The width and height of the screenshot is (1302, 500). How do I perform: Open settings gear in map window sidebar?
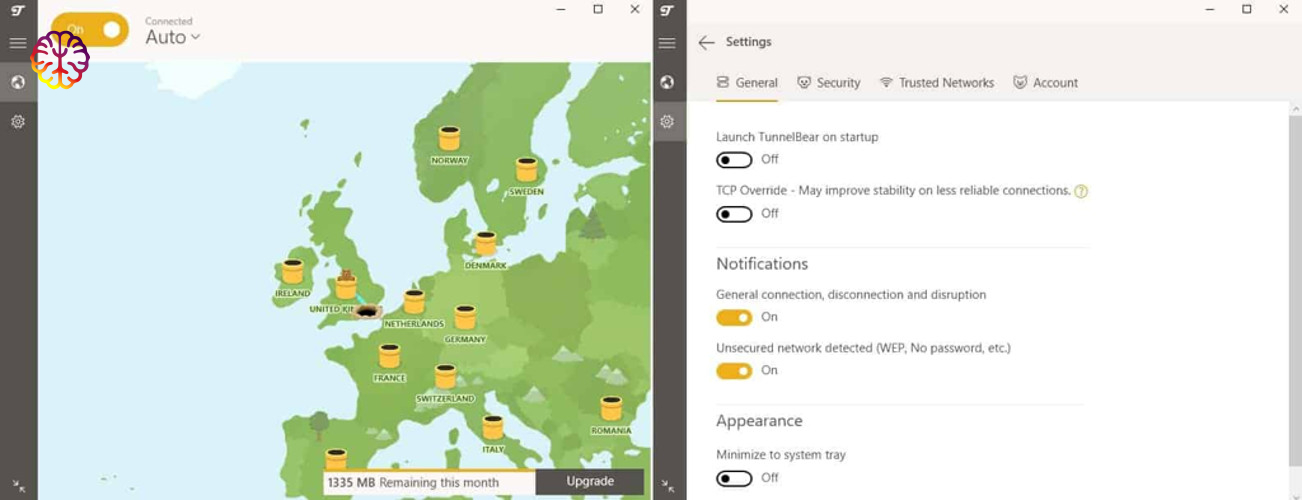pyautogui.click(x=18, y=121)
